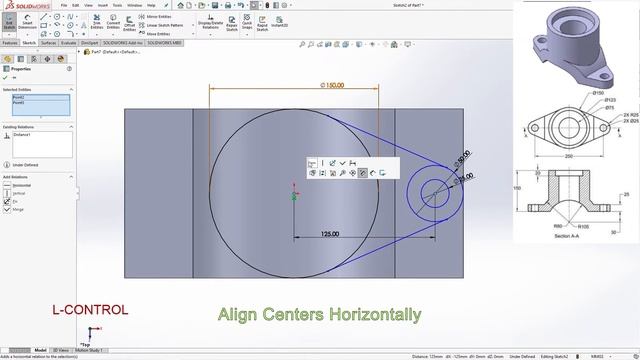Open the Window menu
640x360 pixels.
134,5
